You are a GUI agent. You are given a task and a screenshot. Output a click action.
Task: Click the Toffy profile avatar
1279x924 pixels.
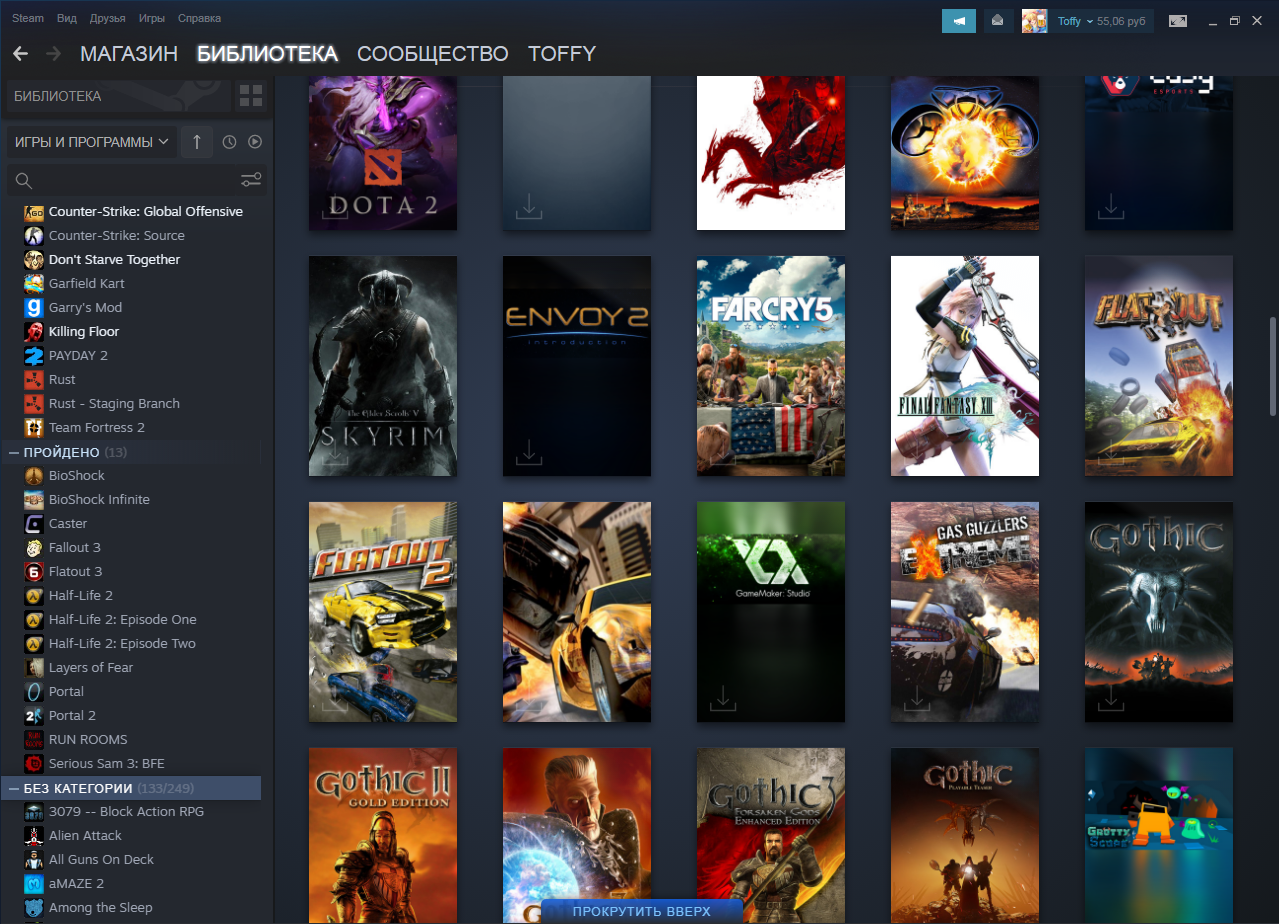[x=1034, y=21]
